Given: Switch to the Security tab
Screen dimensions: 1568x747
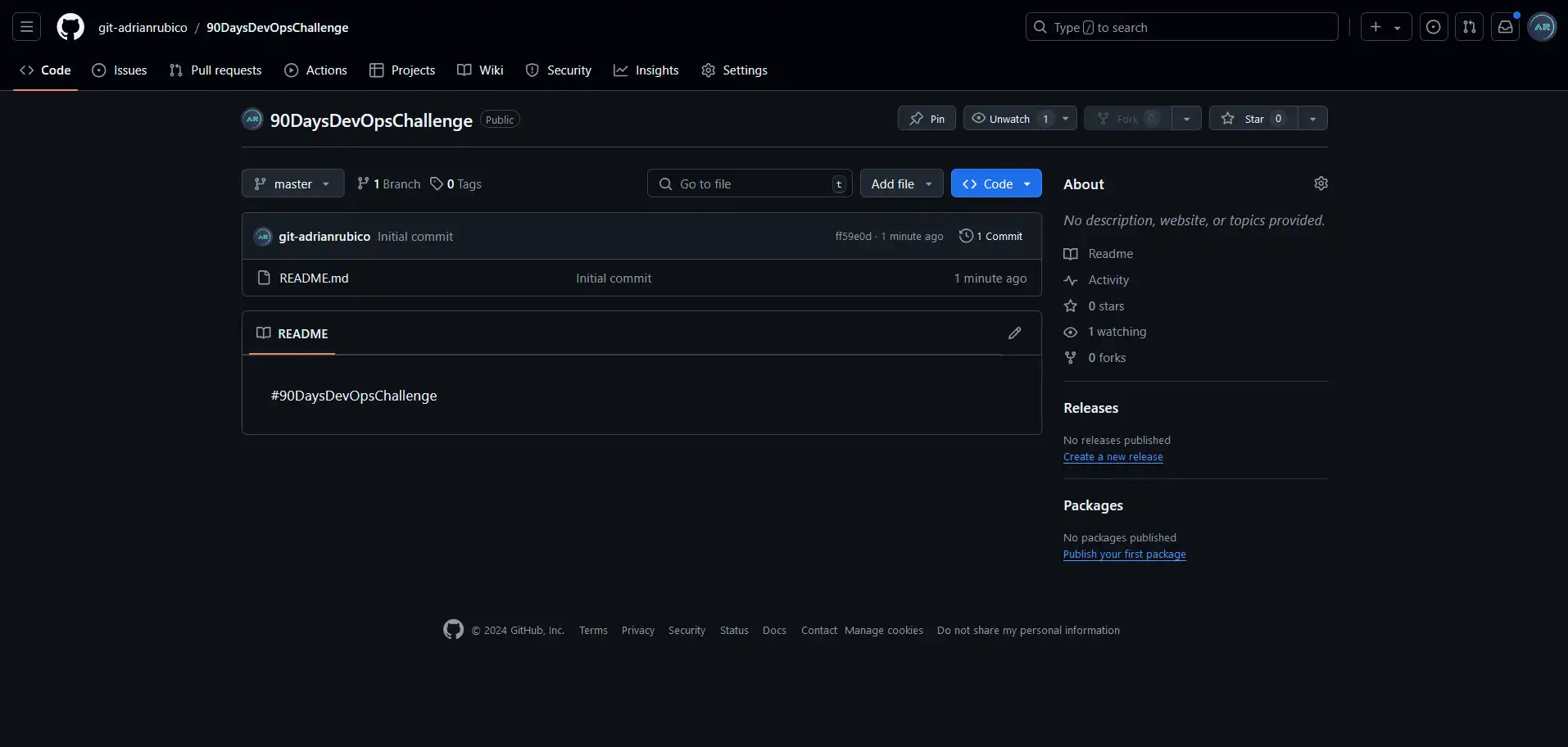Looking at the screenshot, I should click(559, 70).
